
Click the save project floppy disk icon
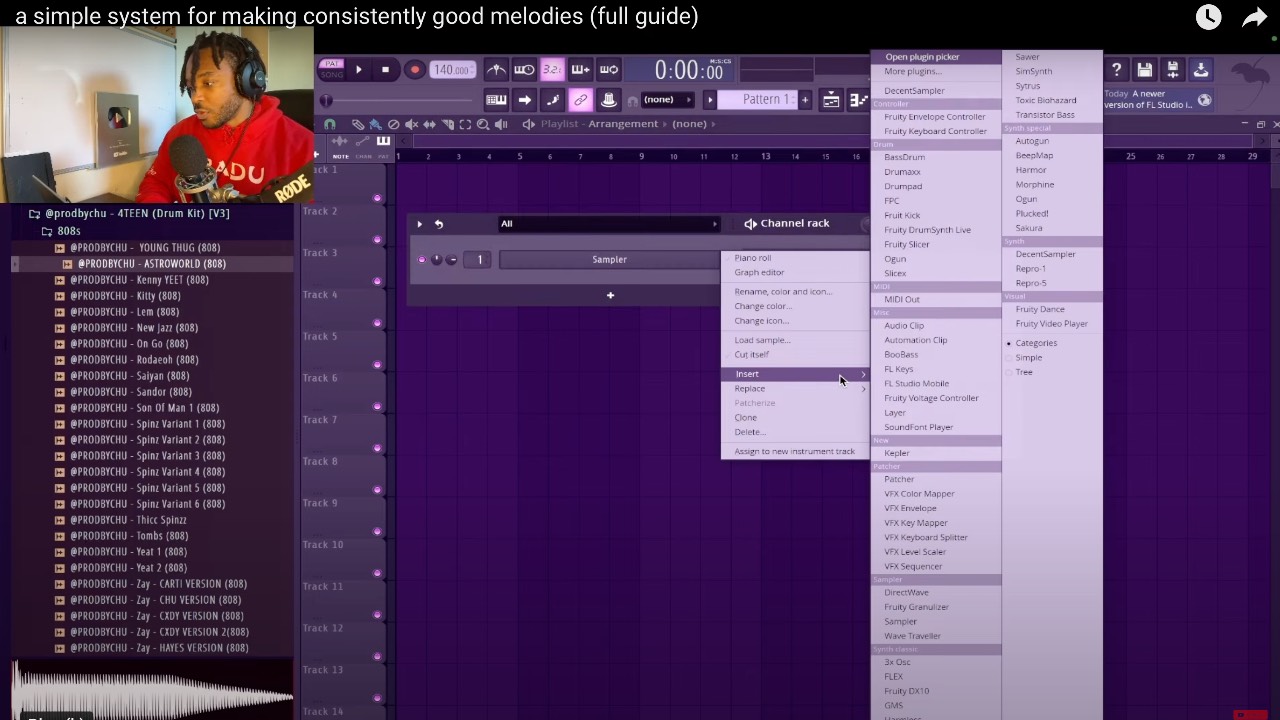click(x=1145, y=69)
